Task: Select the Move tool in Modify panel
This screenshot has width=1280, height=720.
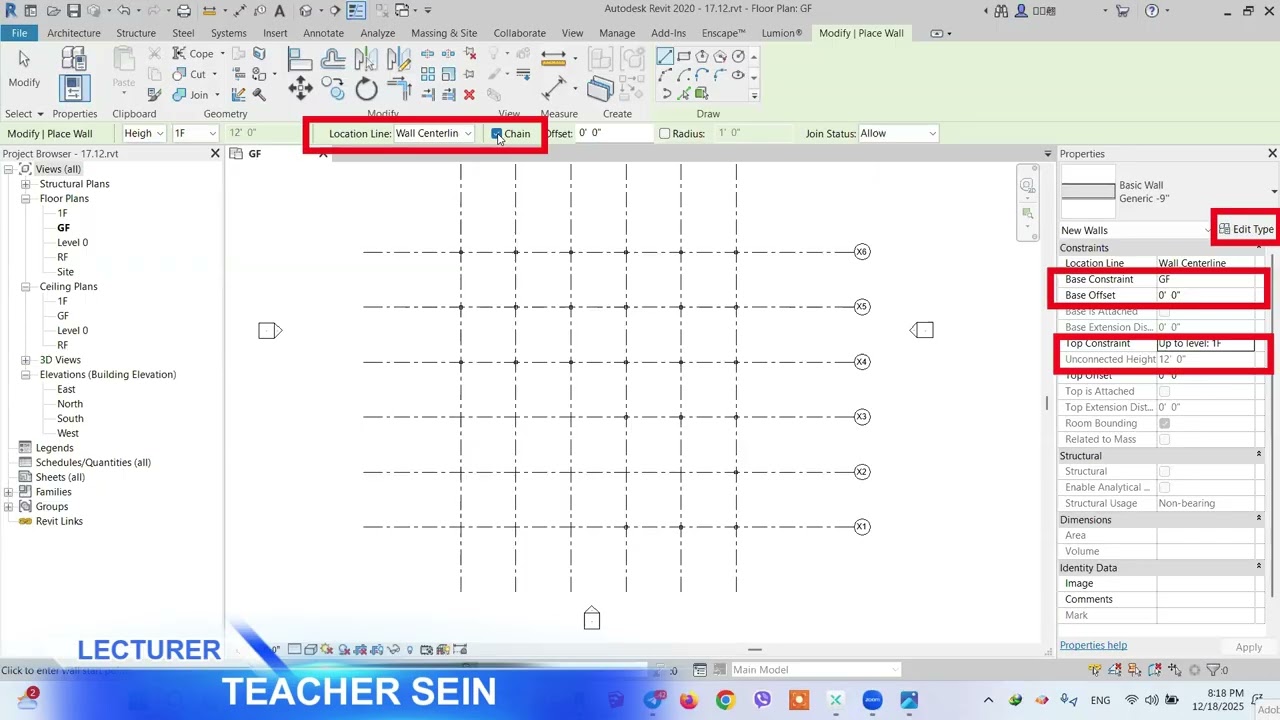Action: point(300,89)
